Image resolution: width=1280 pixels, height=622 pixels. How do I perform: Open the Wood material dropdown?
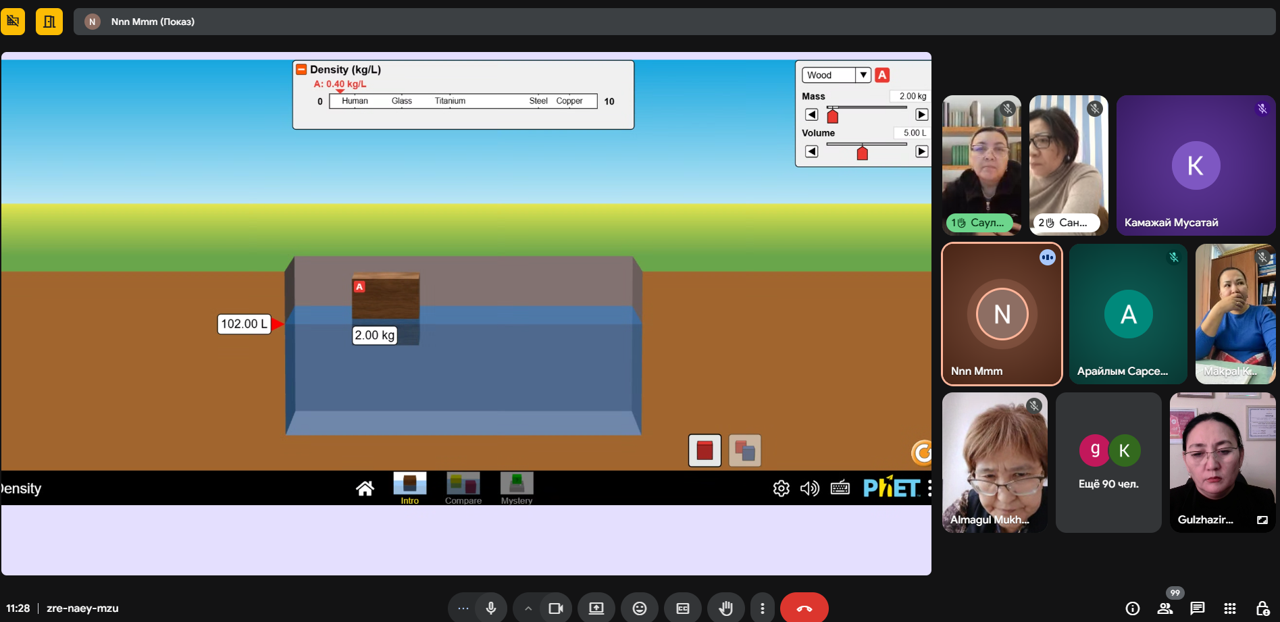(862, 75)
